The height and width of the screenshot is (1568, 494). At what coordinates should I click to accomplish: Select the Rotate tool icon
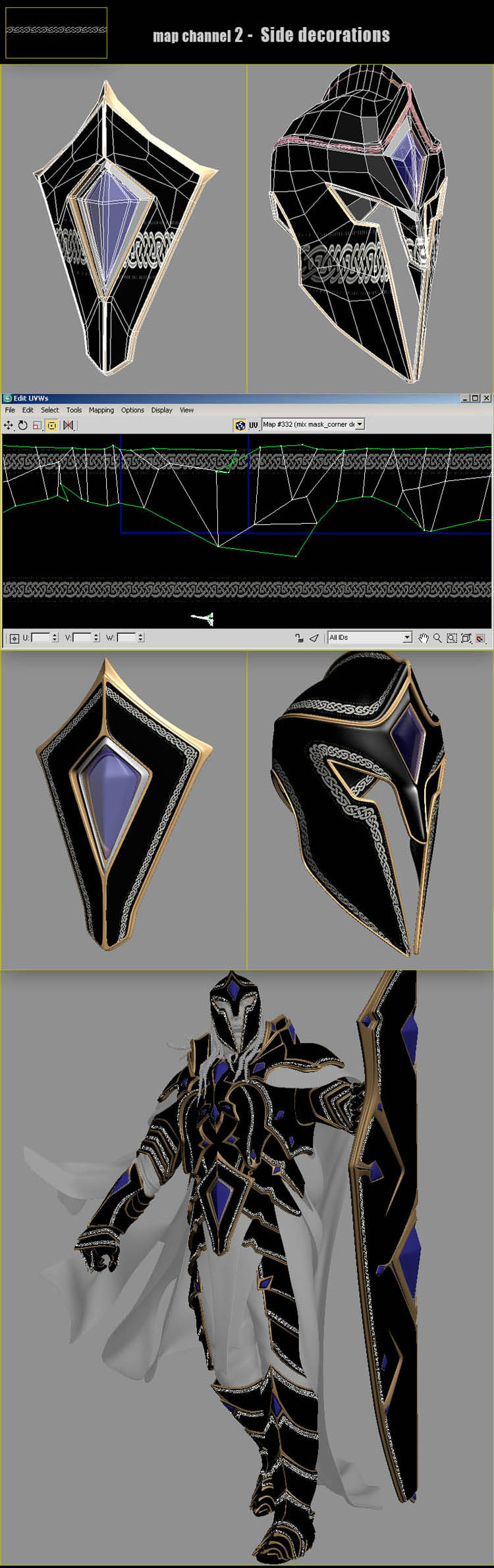point(23,425)
